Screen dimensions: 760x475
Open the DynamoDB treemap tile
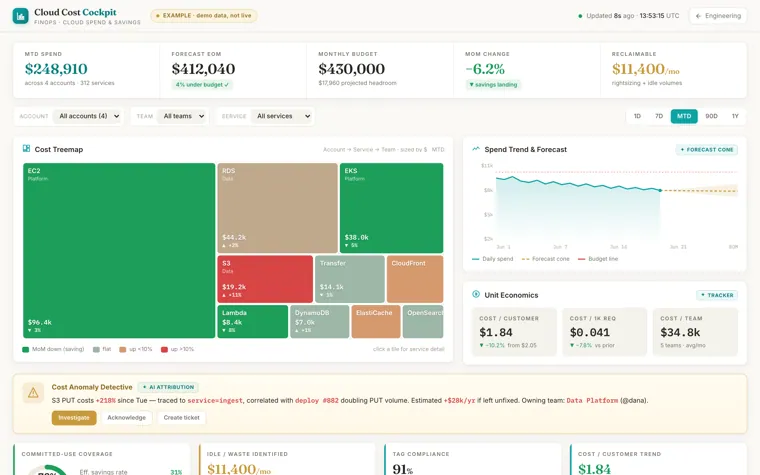pyautogui.click(x=319, y=321)
